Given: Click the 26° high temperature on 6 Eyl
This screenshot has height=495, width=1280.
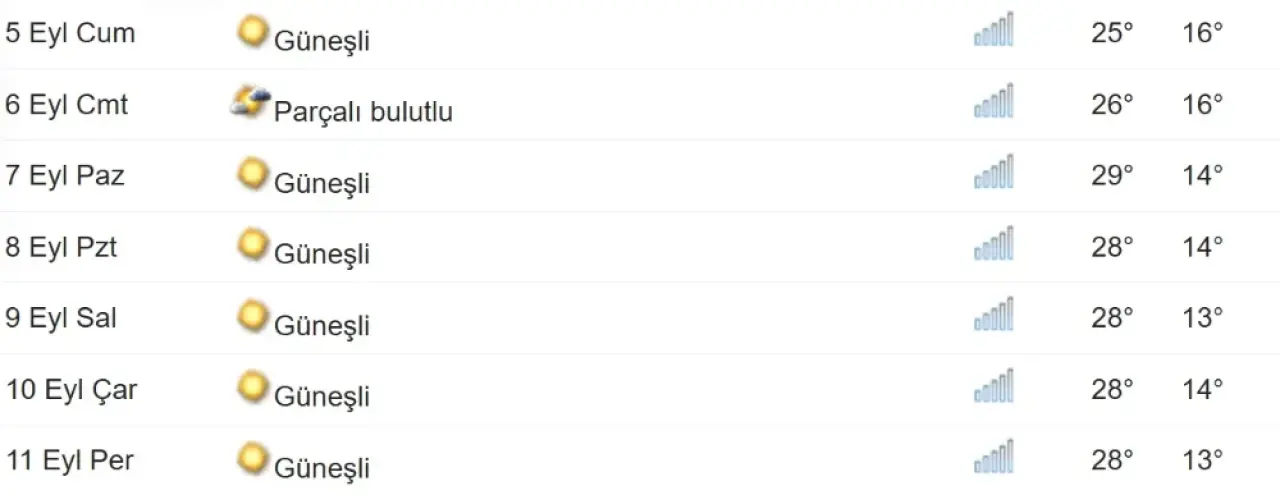Looking at the screenshot, I should pyautogui.click(x=1112, y=104).
